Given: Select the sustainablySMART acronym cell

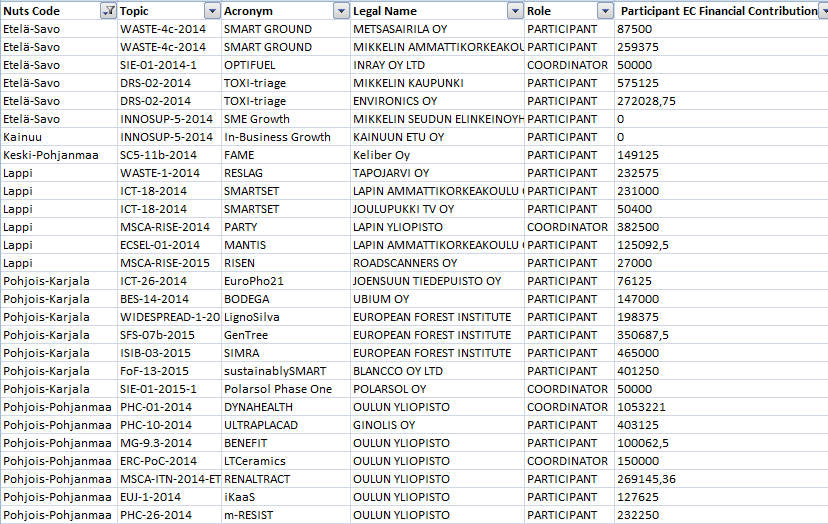Looking at the screenshot, I should (286, 371).
